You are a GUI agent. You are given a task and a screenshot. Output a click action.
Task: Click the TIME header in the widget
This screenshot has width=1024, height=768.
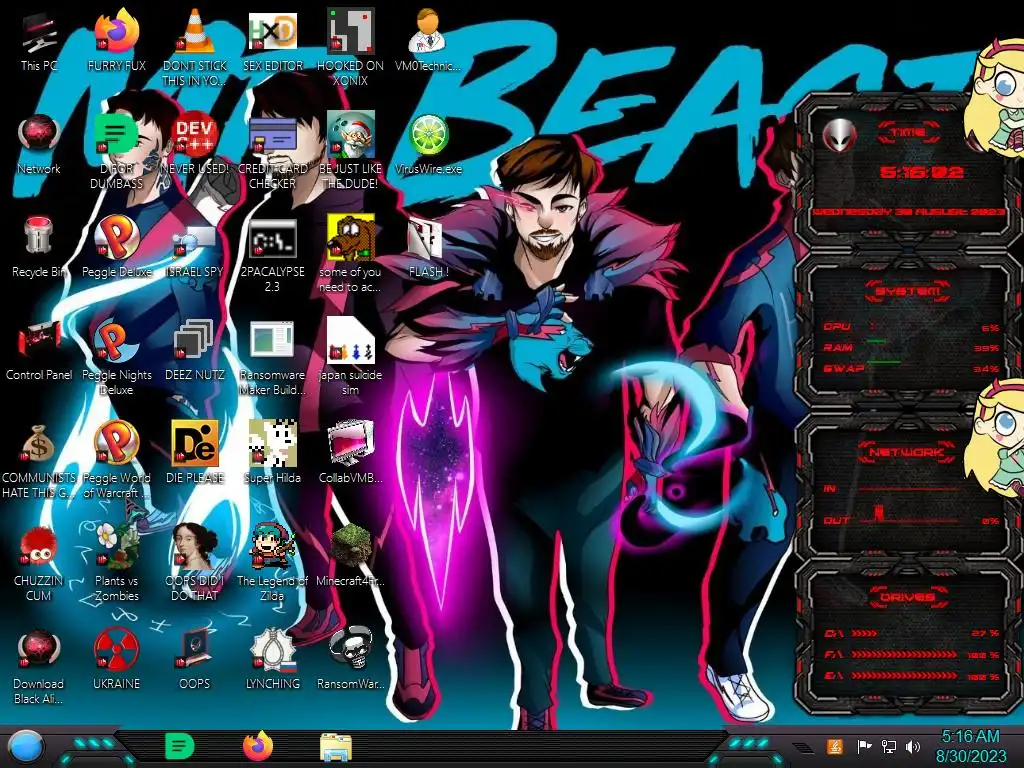(x=908, y=133)
